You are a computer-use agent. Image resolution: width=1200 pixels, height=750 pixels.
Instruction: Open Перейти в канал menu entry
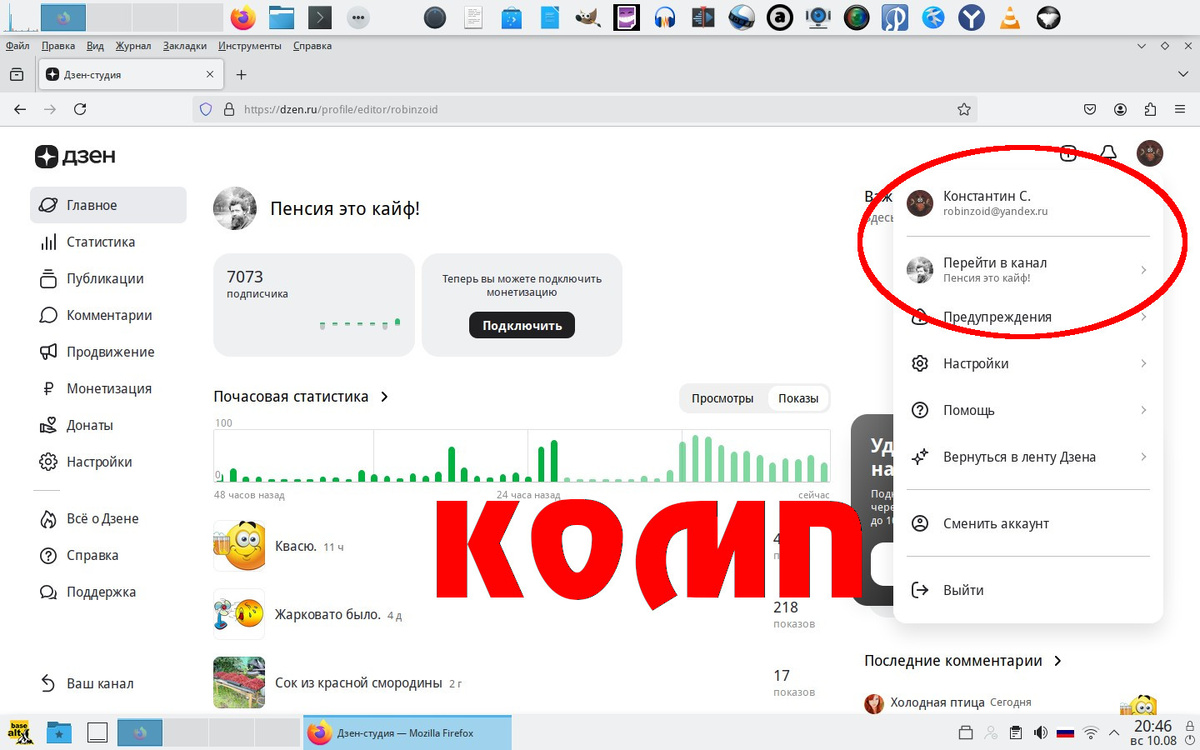[1028, 270]
